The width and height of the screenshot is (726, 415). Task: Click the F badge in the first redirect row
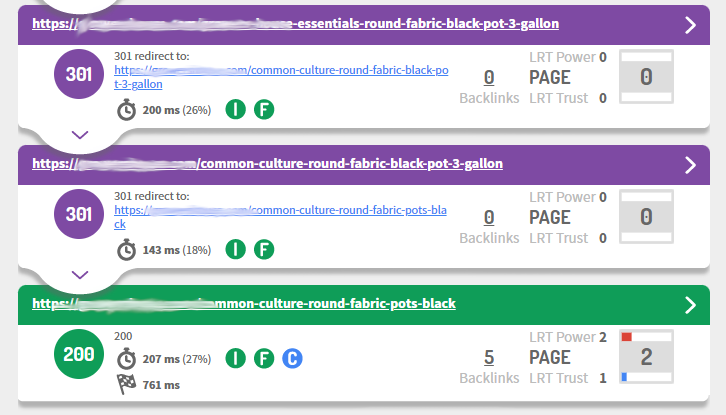tap(264, 109)
